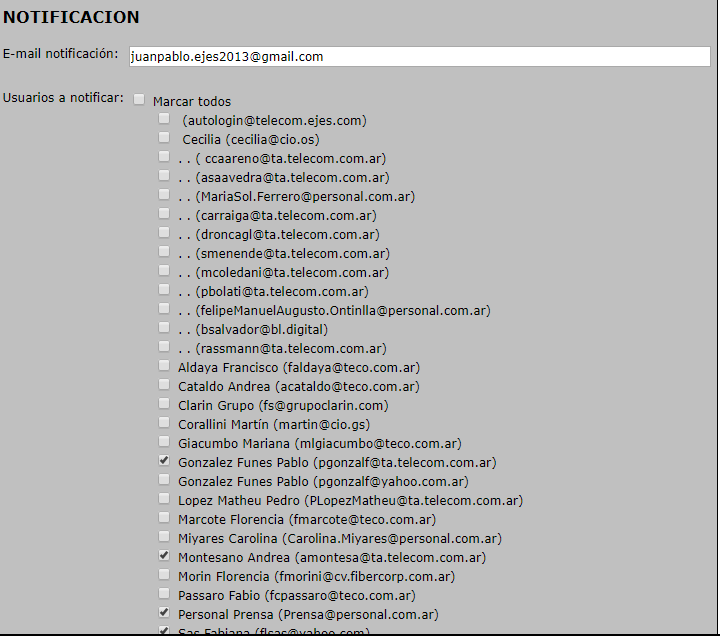Viewport: 720px width, 636px height.
Task: Tick the Cataldo Andrea checkbox
Action: tap(164, 386)
